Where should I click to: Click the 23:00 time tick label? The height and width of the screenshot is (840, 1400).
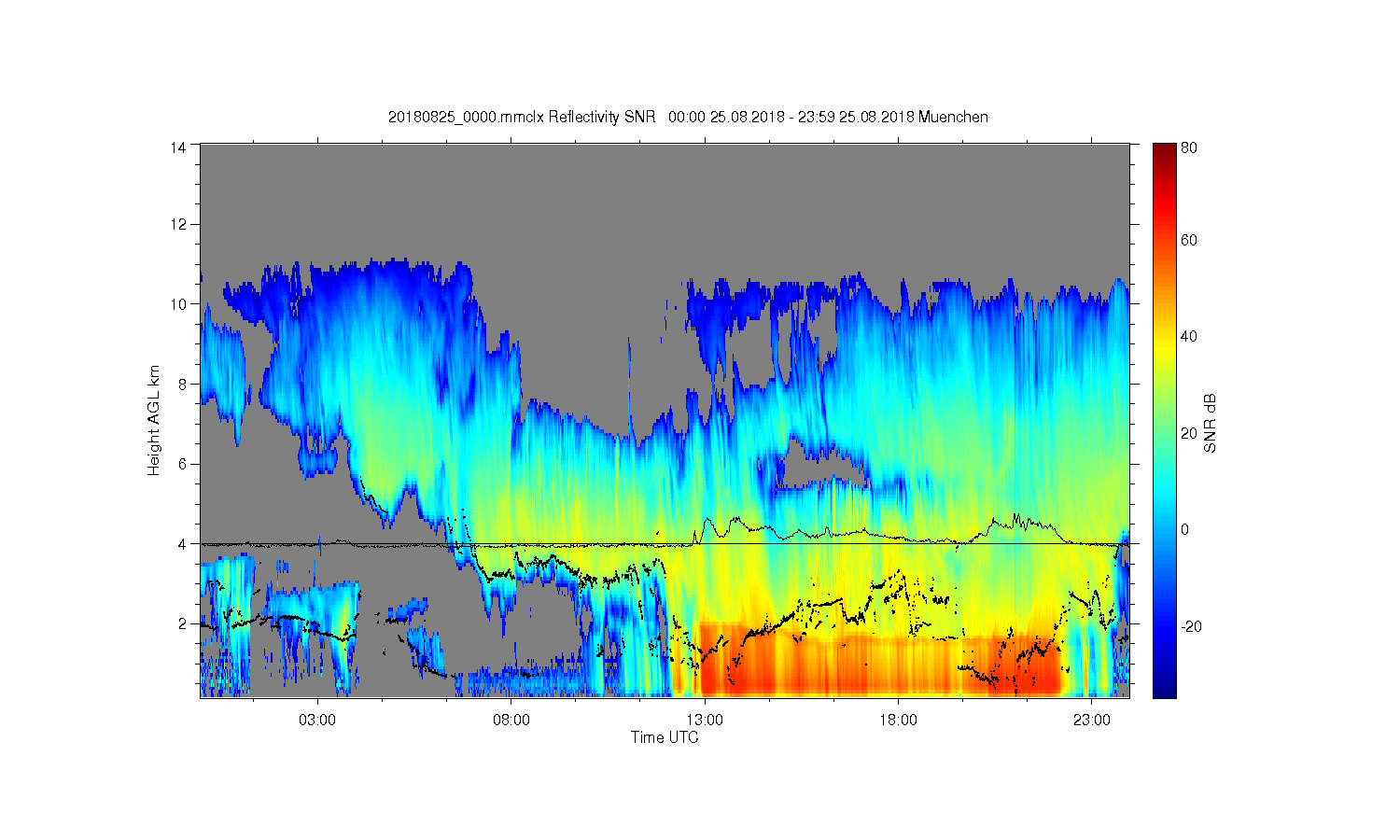[1092, 720]
